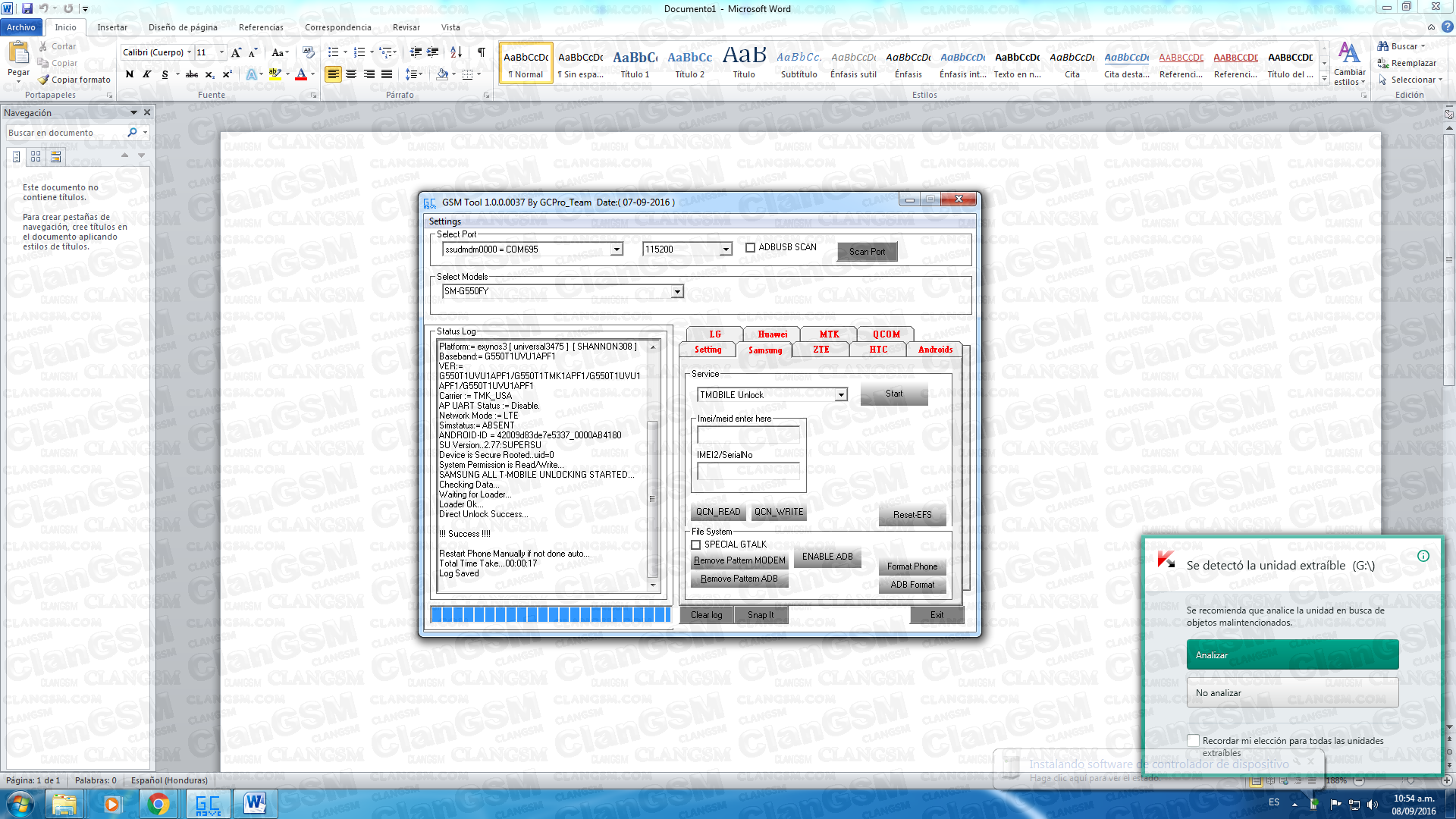The height and width of the screenshot is (819, 1456).
Task: Switch to the Insertar ribbon tab
Action: (112, 27)
